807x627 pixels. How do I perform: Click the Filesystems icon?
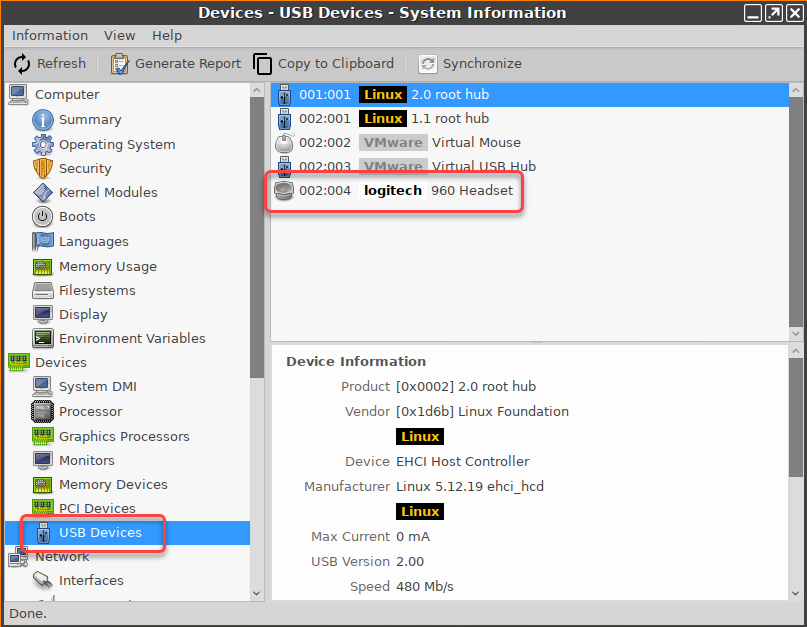tap(41, 290)
